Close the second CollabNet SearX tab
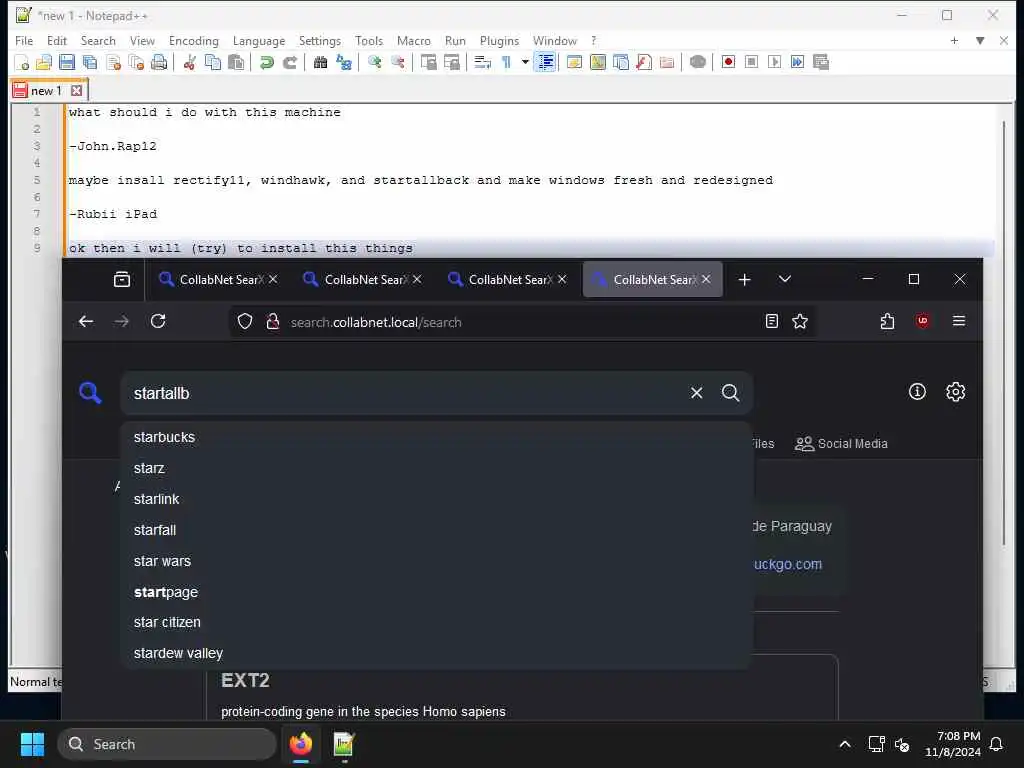Image resolution: width=1024 pixels, height=768 pixels. pos(417,280)
